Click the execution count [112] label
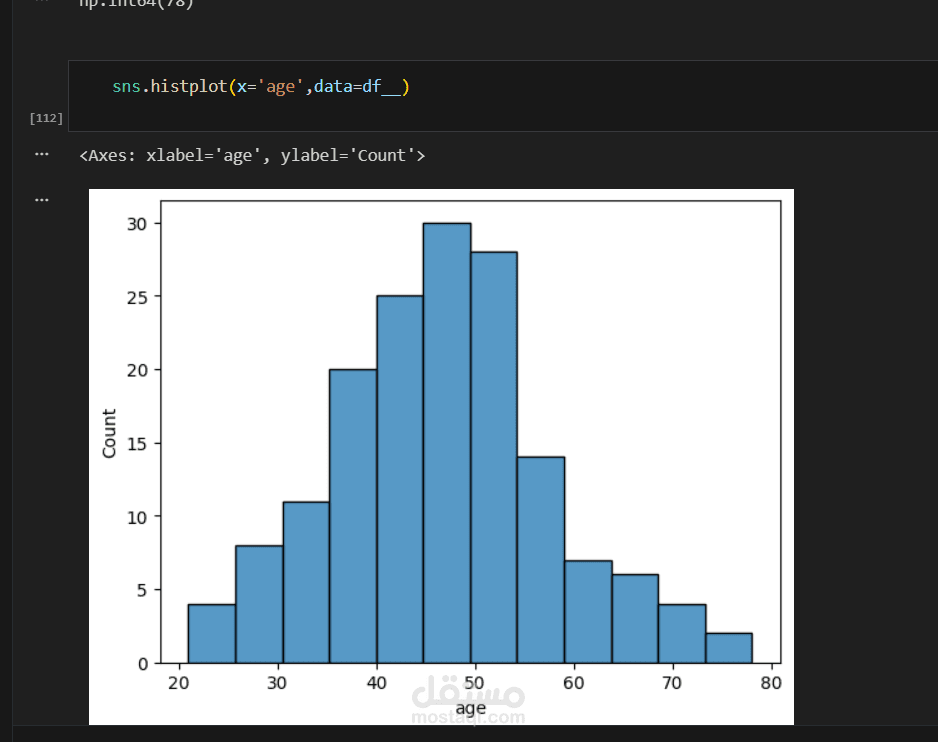938x742 pixels. point(46,118)
